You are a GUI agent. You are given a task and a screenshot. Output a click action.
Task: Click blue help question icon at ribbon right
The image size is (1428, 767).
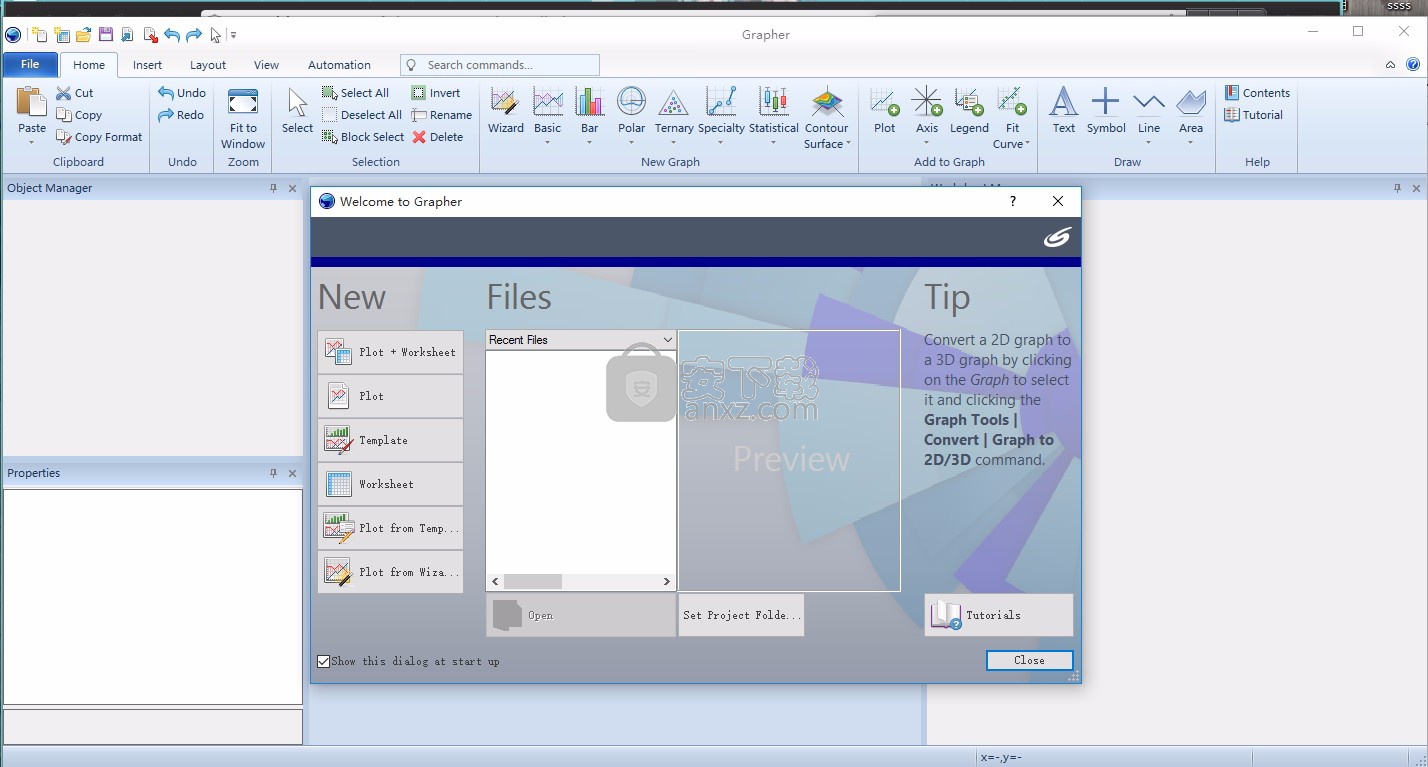[x=1413, y=64]
